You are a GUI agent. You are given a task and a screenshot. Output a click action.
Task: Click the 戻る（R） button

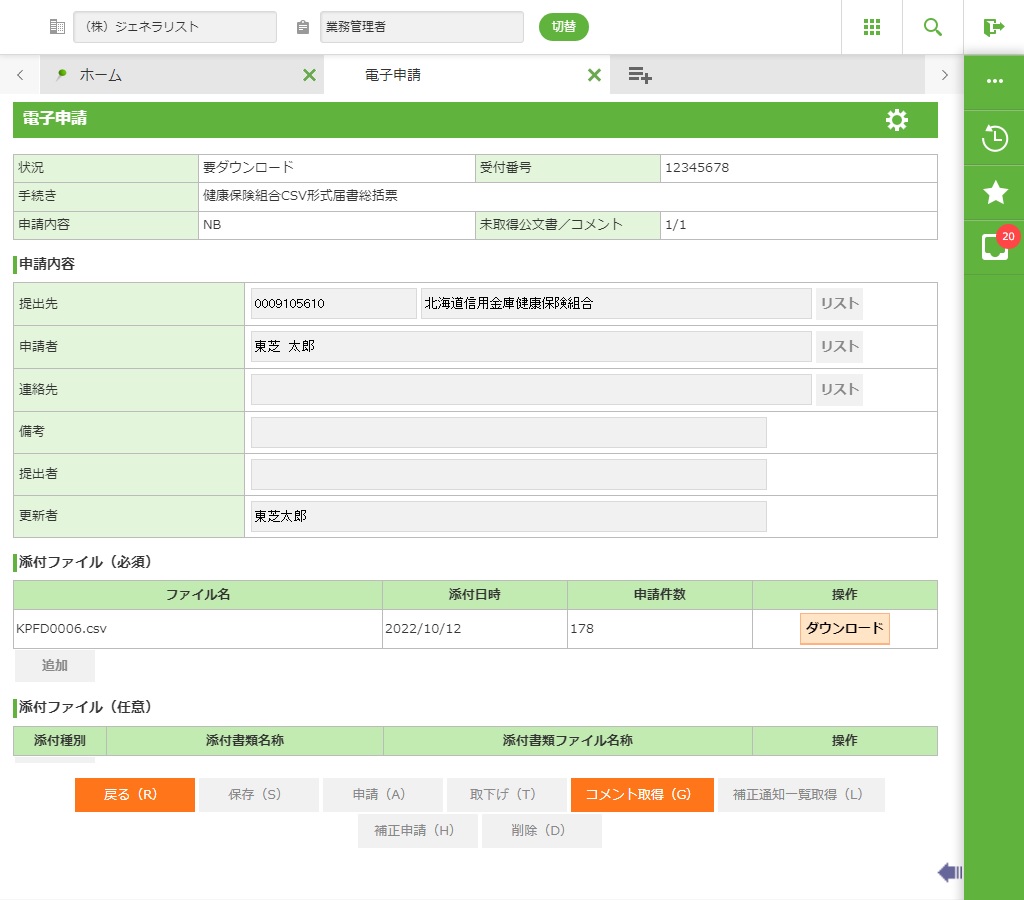click(x=135, y=795)
